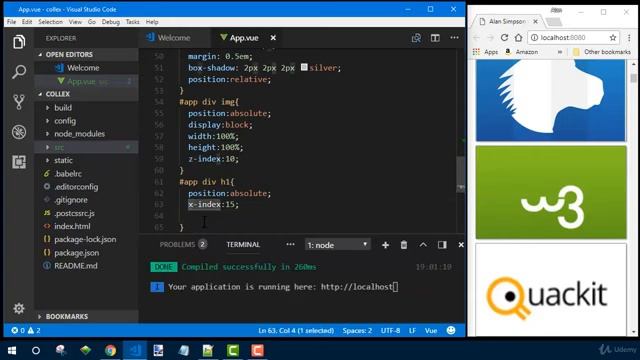Select the Terminal panel tab
Viewport: 640px width, 360px height.
pyautogui.click(x=243, y=244)
